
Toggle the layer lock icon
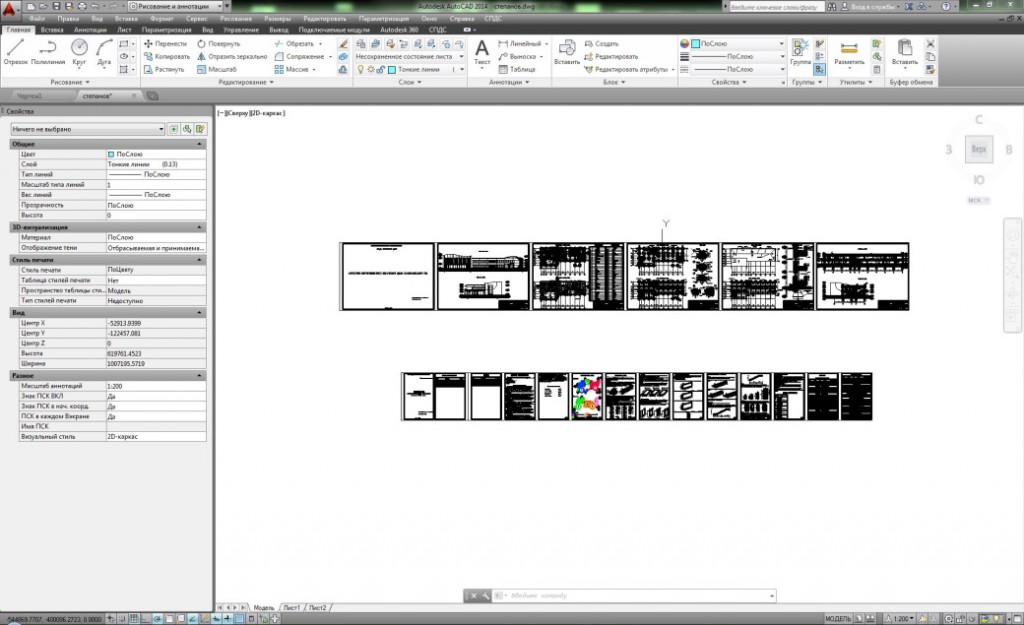point(380,69)
